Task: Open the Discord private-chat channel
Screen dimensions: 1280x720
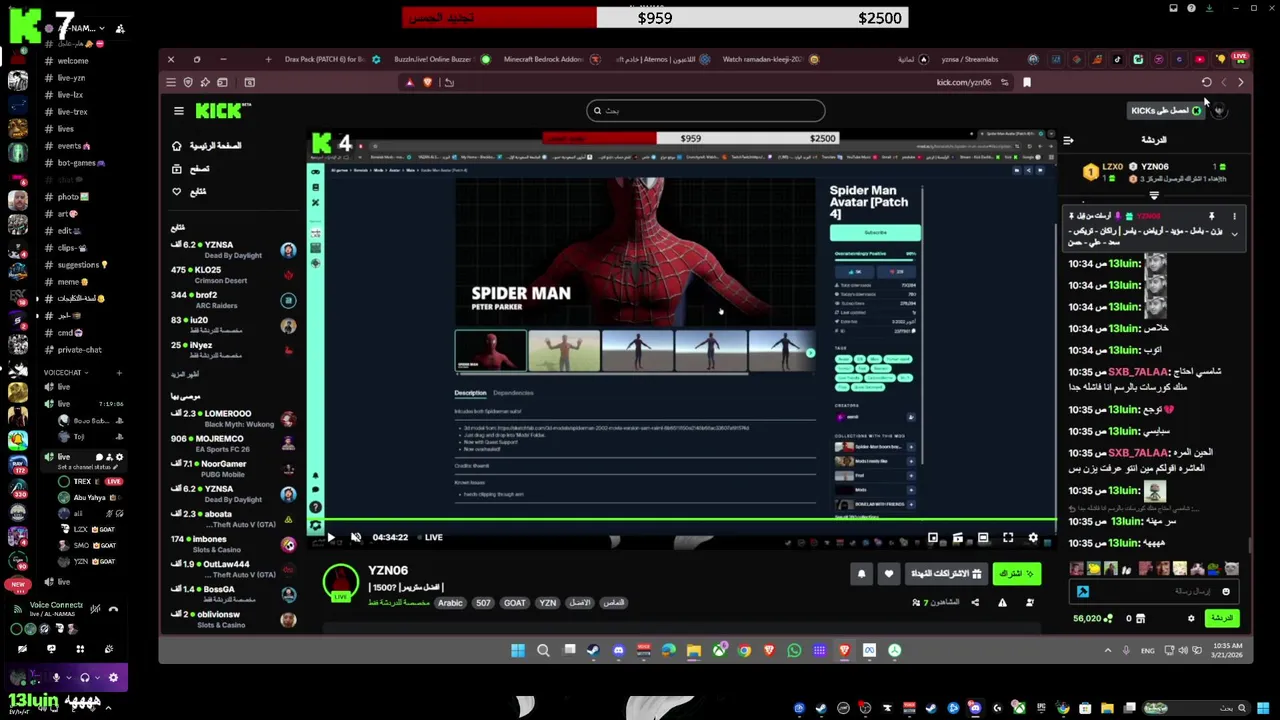Action: pos(79,350)
